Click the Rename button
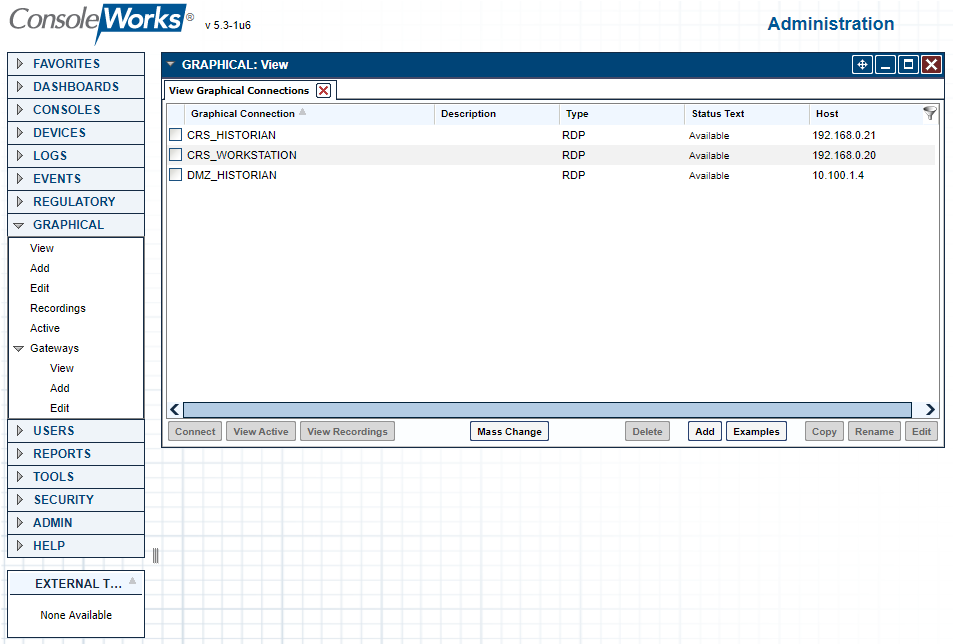 tap(875, 431)
